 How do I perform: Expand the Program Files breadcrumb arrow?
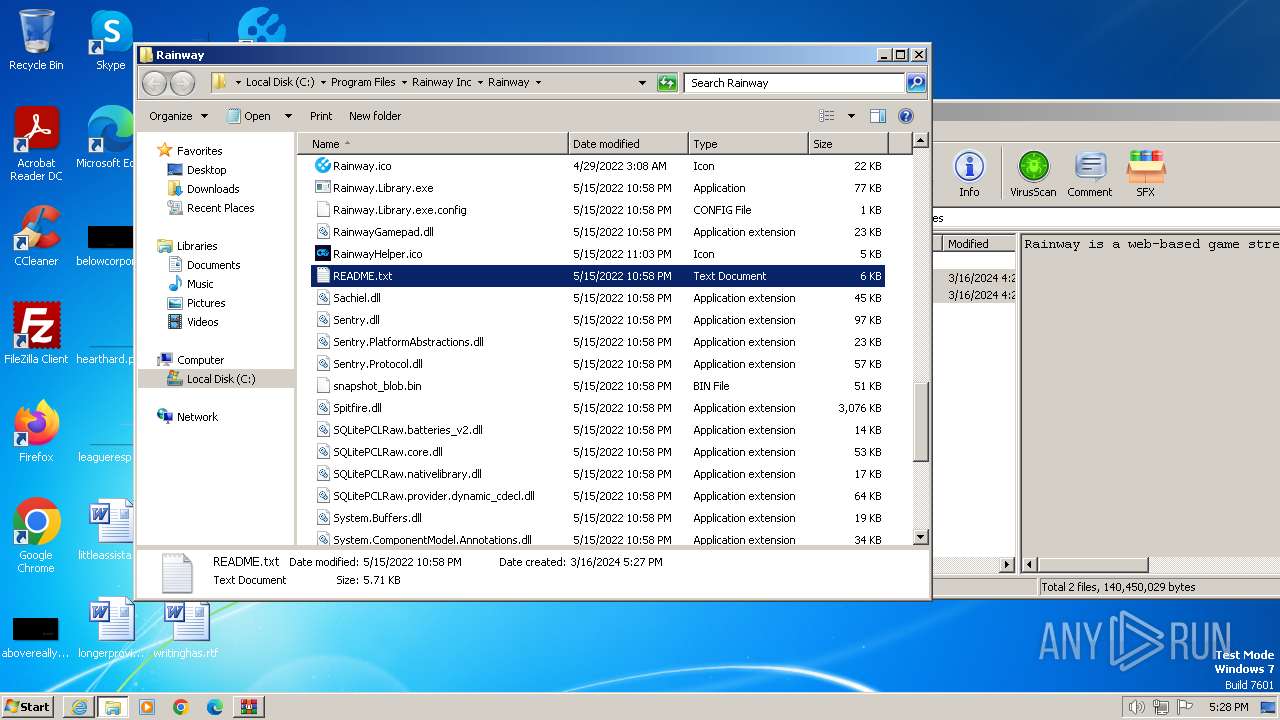404,83
